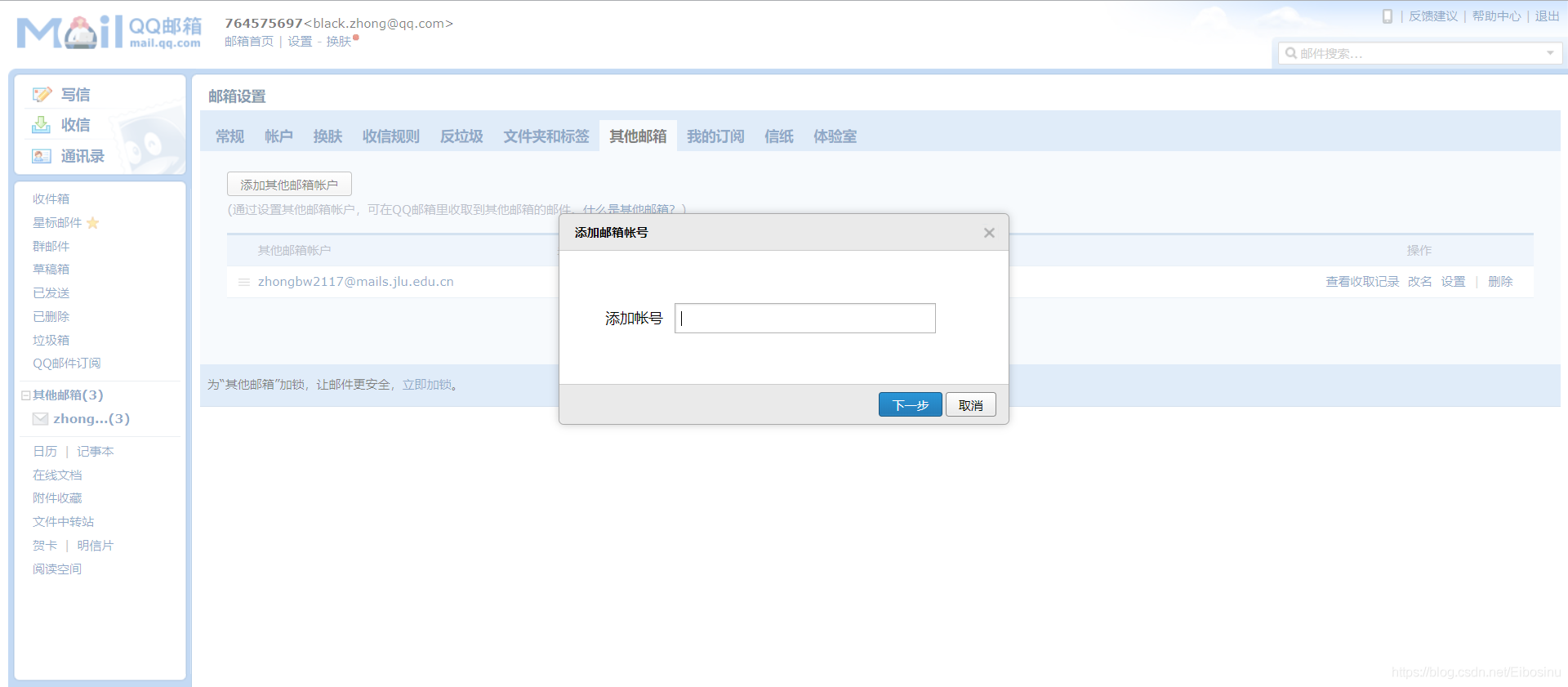
Task: Open the 换肤 settings tab
Action: pos(327,136)
